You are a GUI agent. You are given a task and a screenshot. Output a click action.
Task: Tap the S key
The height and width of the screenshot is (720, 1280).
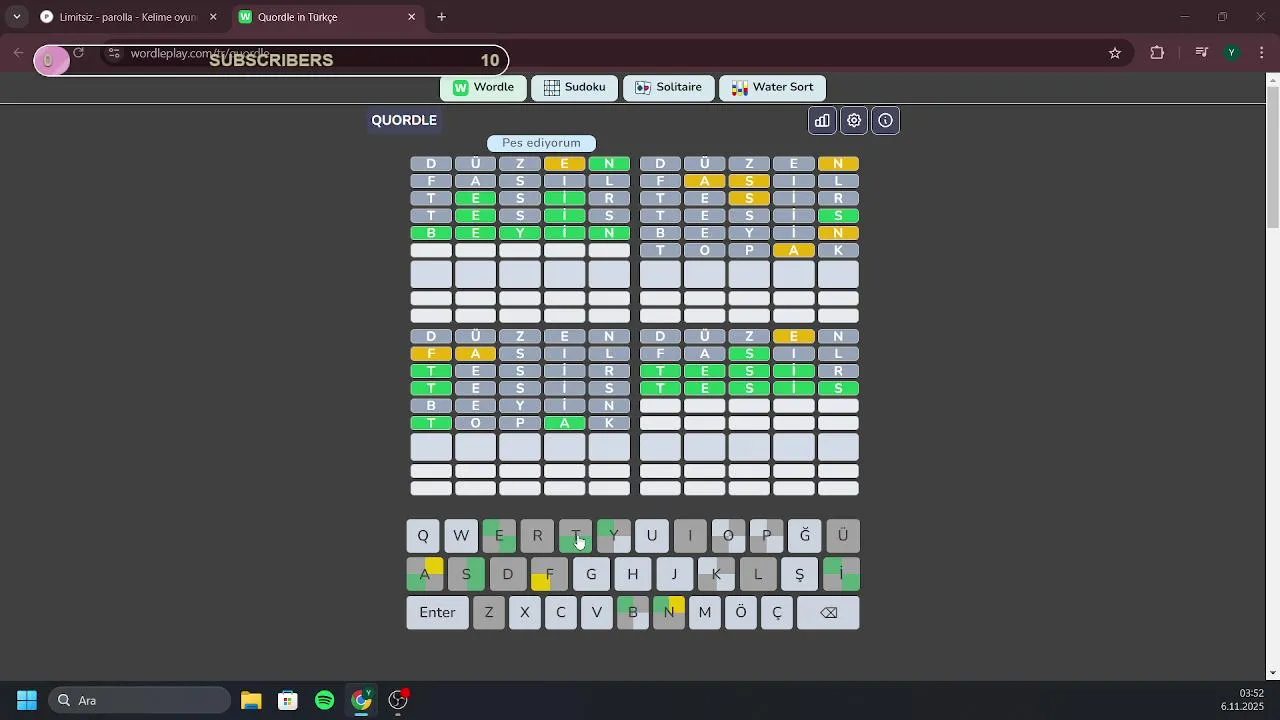point(466,574)
